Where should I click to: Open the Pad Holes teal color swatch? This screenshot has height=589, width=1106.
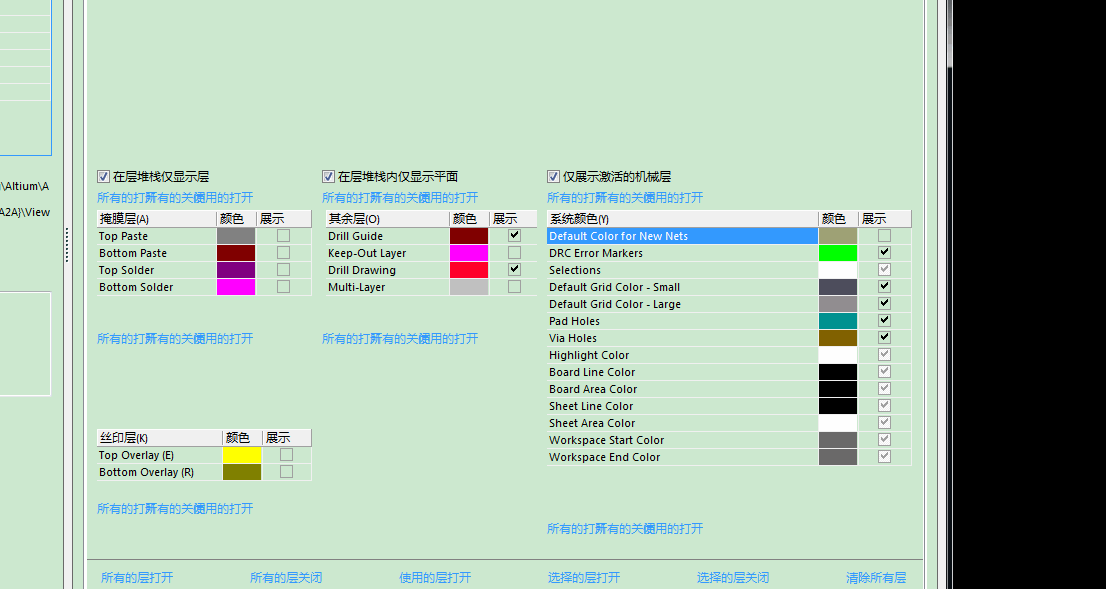tap(837, 321)
